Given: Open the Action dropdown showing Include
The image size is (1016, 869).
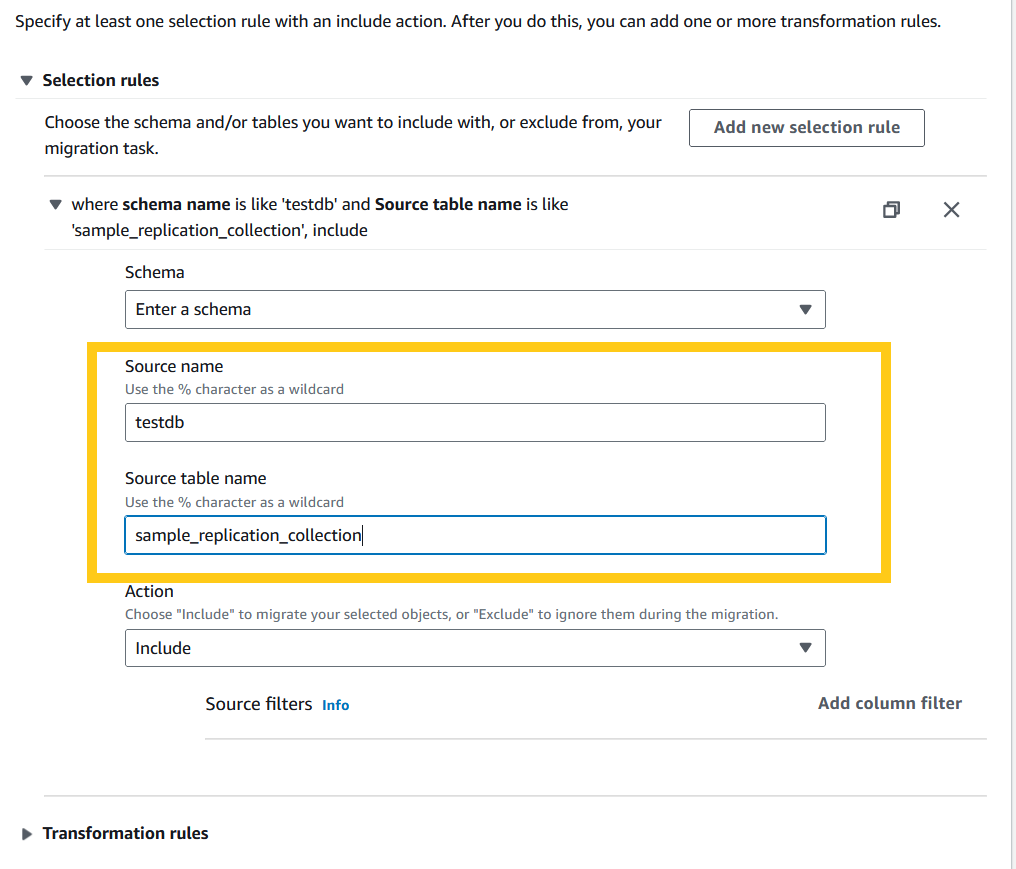Looking at the screenshot, I should pos(475,648).
